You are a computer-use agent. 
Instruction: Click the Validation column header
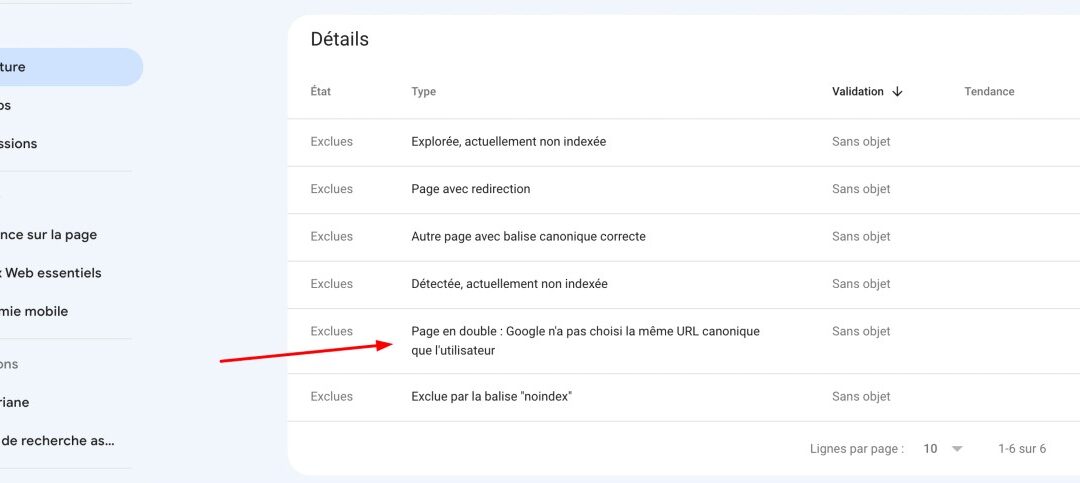click(x=858, y=91)
